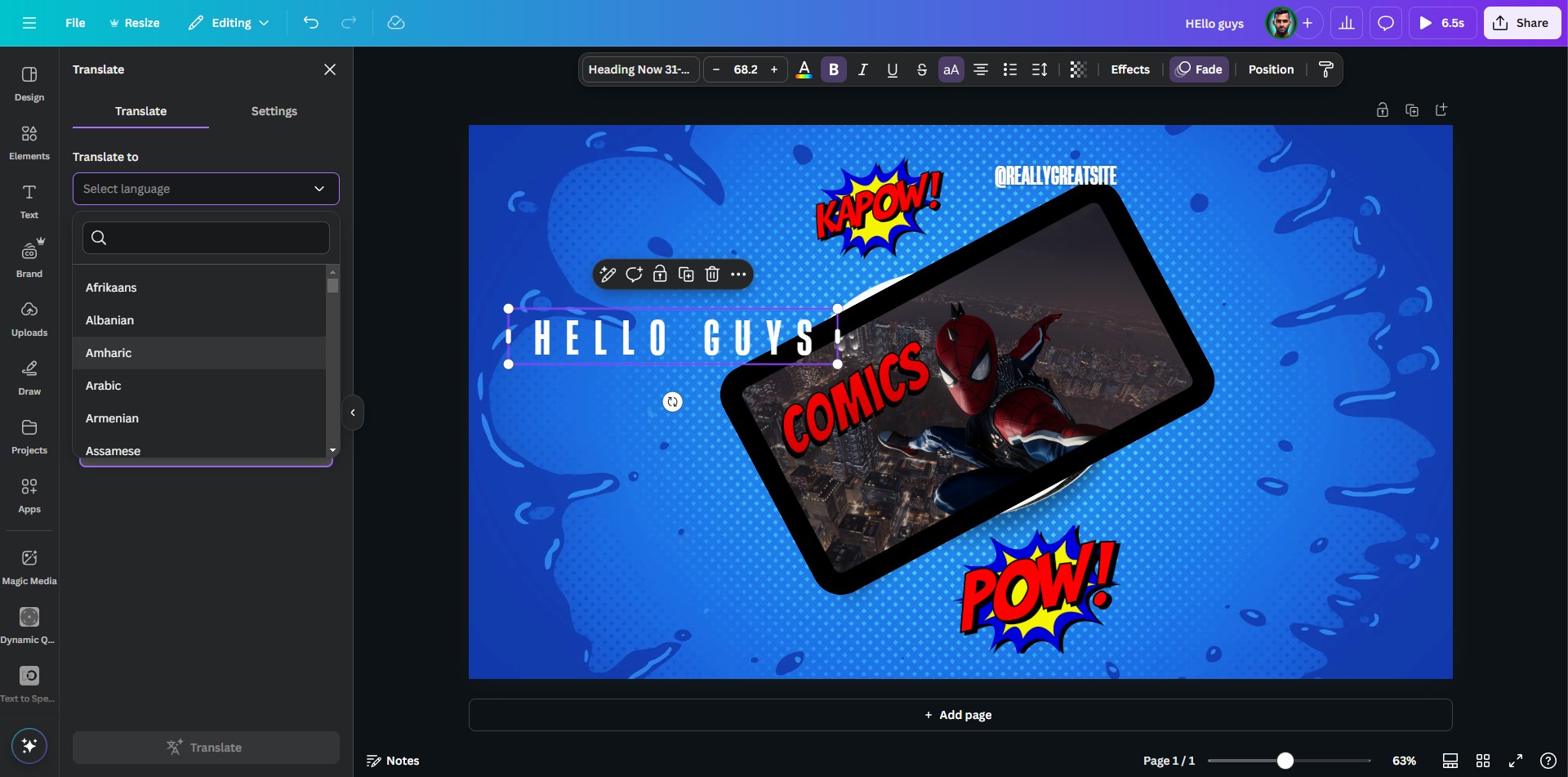
Task: Toggle bulleted list formatting
Action: [1010, 69]
